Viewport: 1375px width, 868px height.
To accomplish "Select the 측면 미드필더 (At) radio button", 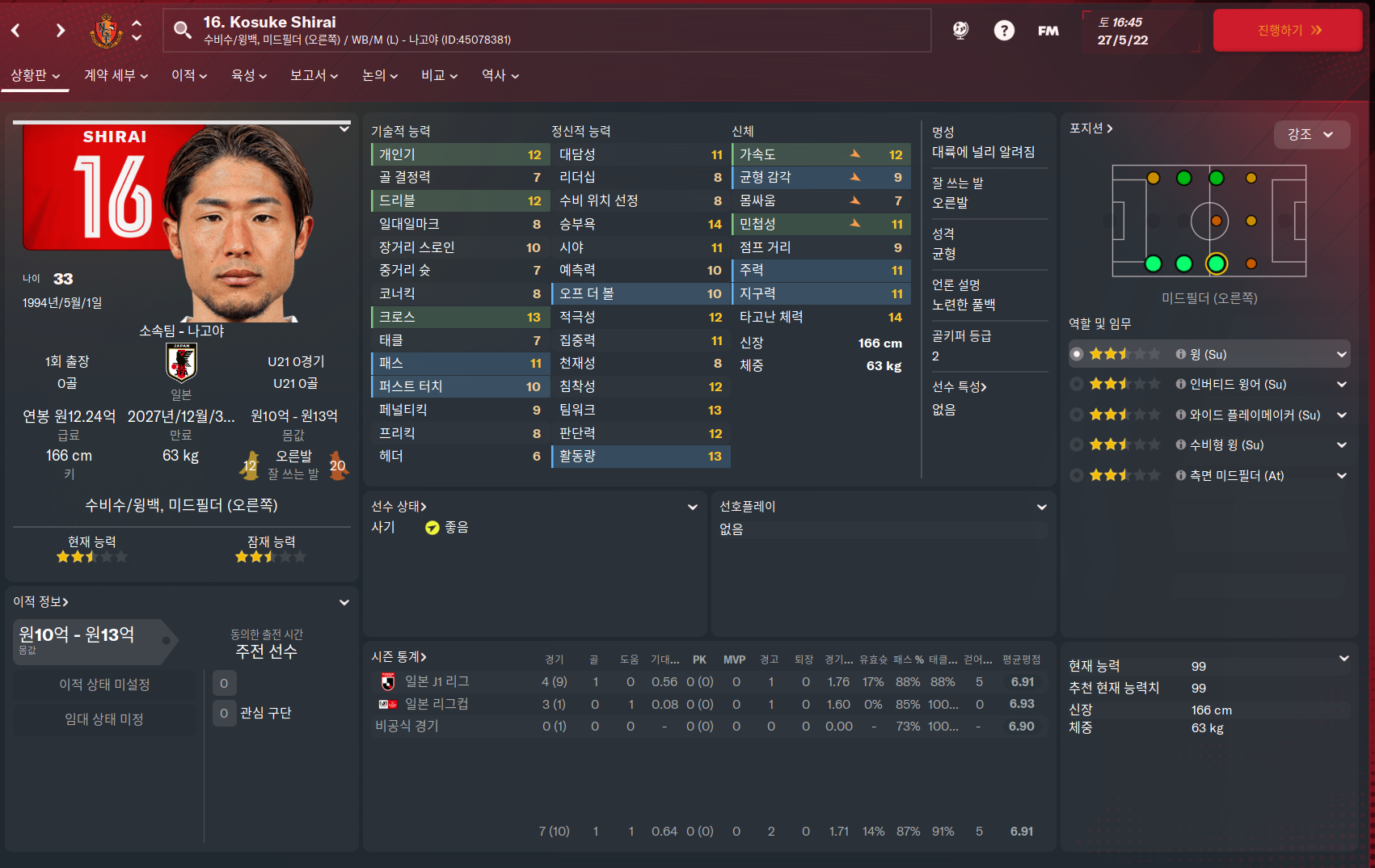I will (x=1077, y=475).
